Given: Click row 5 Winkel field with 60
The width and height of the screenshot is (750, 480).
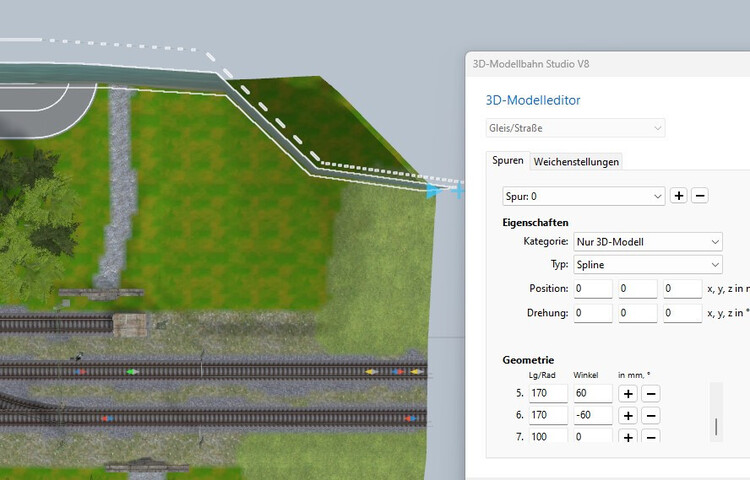Looking at the screenshot, I should point(593,393).
